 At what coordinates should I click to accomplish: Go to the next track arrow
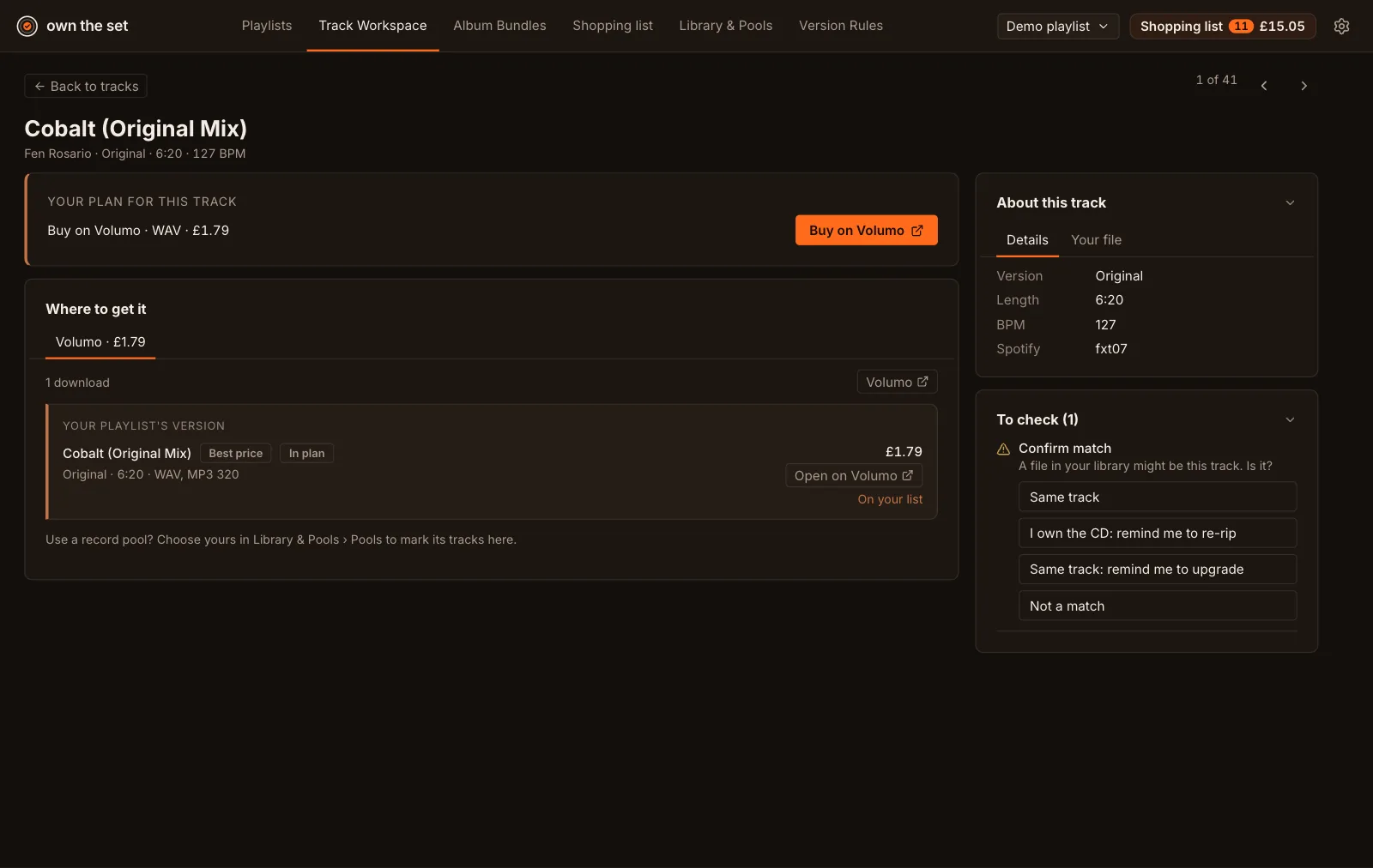(1303, 86)
